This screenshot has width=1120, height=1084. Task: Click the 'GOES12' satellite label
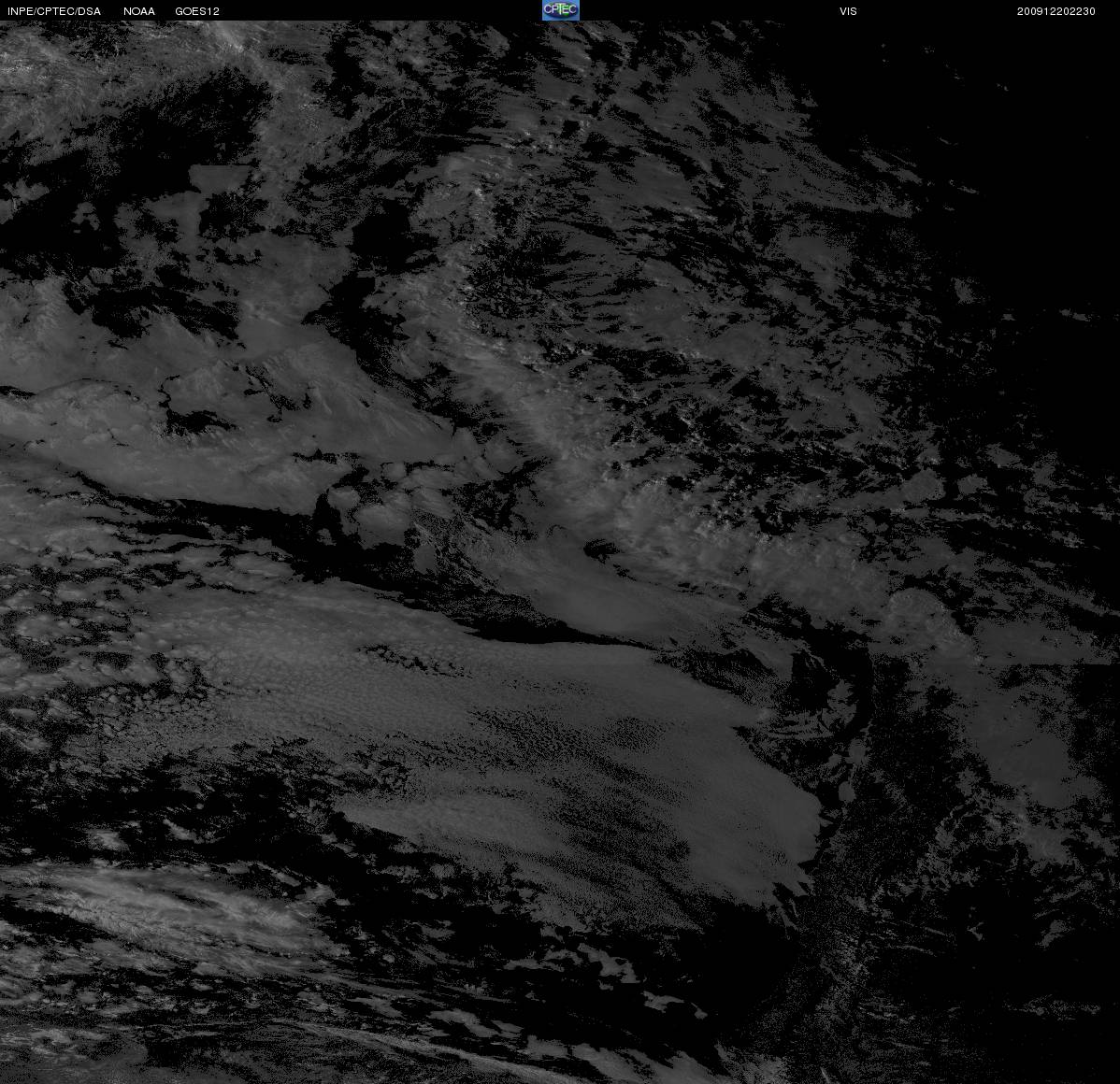[197, 11]
